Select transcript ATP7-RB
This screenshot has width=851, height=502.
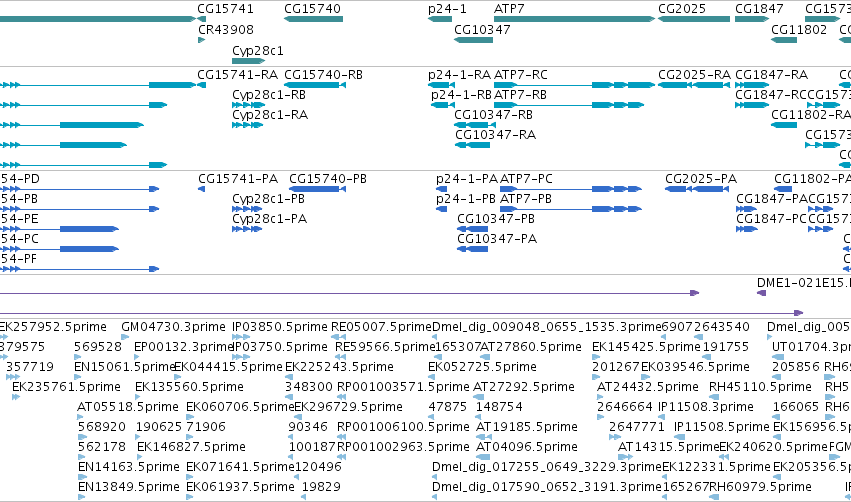(520, 94)
